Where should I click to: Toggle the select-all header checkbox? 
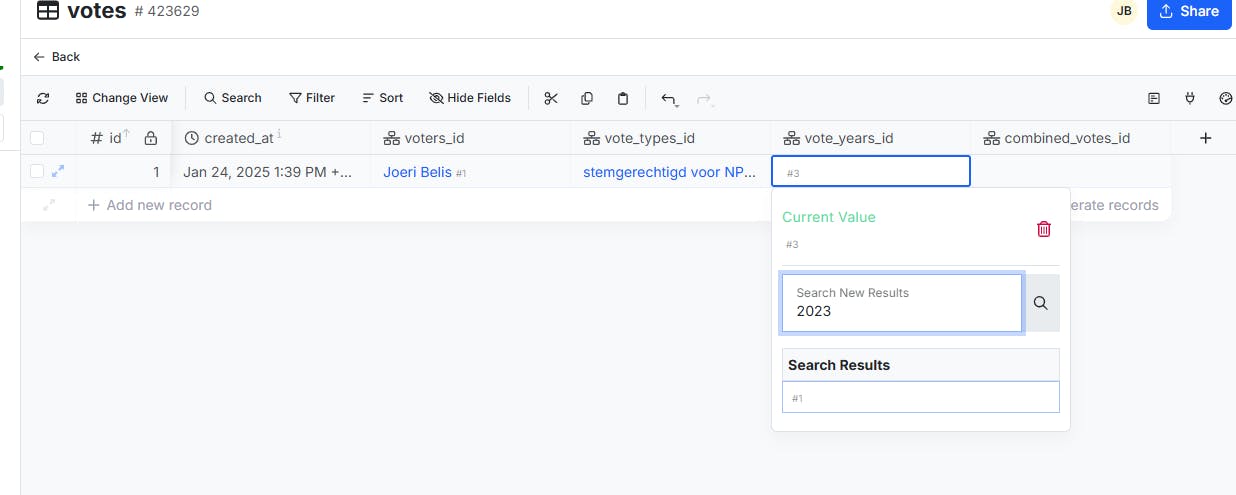[37, 138]
